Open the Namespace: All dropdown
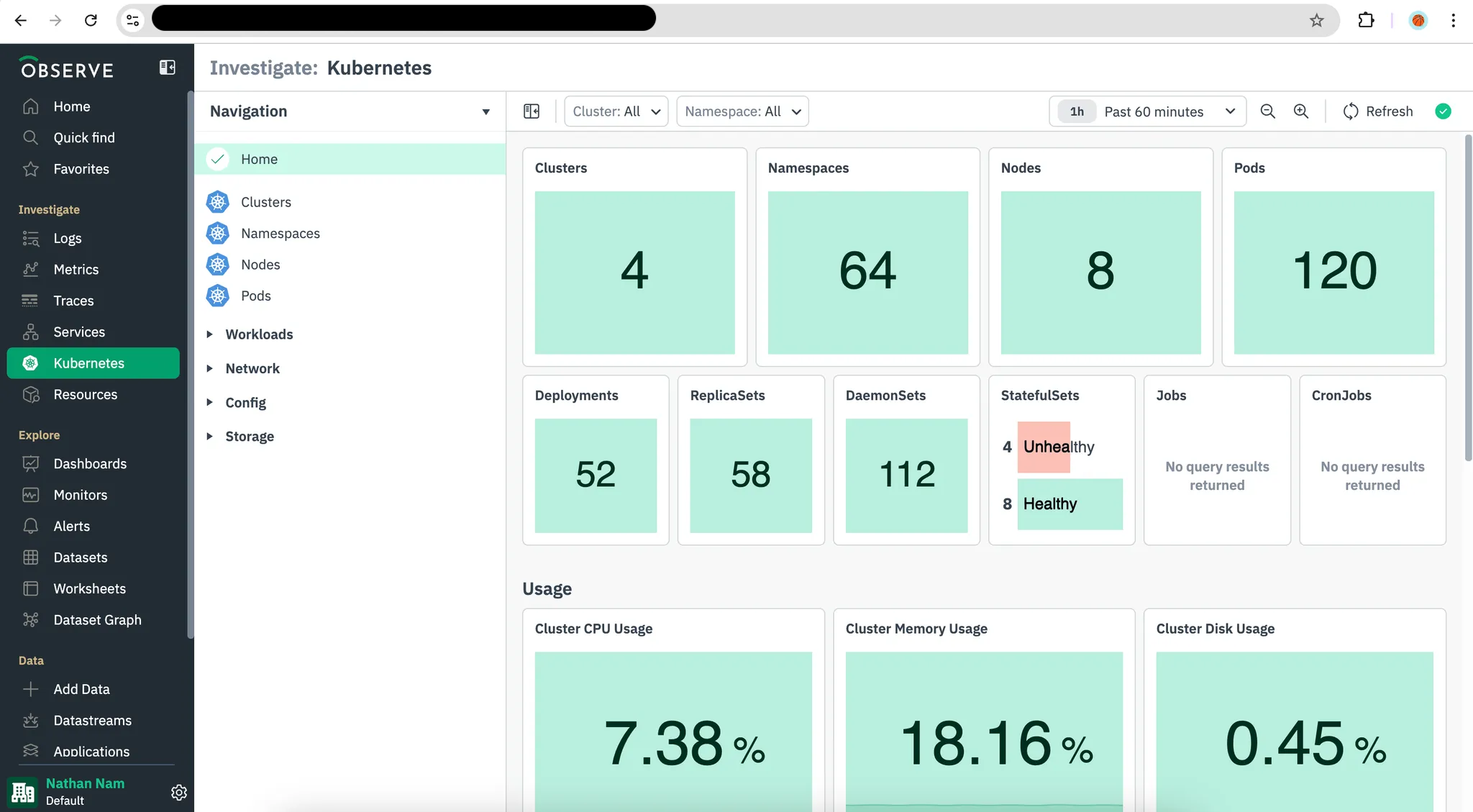 point(742,111)
